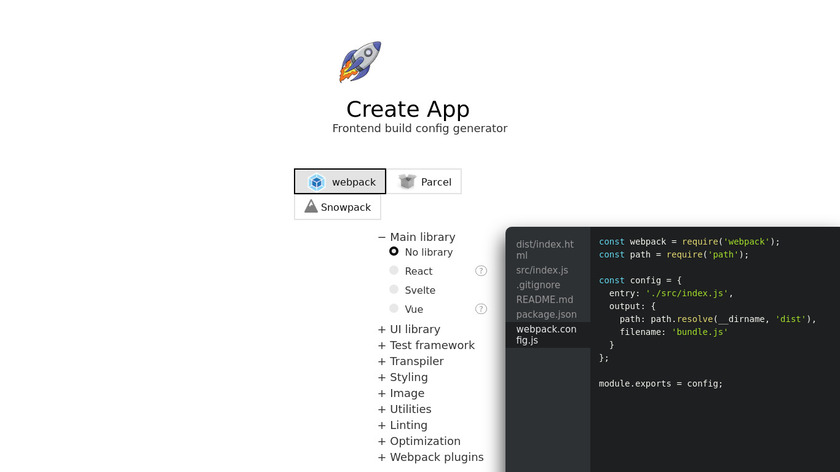Viewport: 840px width, 472px height.
Task: Click the rocket logo icon
Action: [x=360, y=62]
